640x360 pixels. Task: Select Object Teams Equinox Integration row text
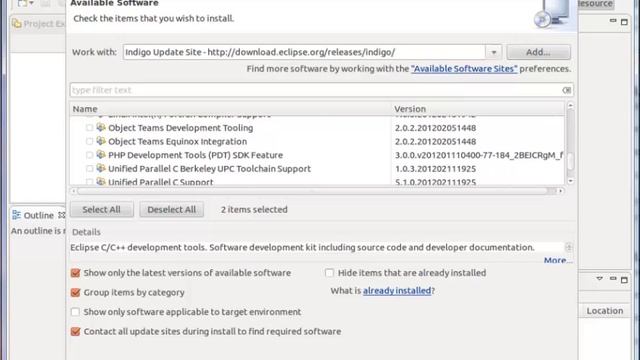click(x=178, y=141)
